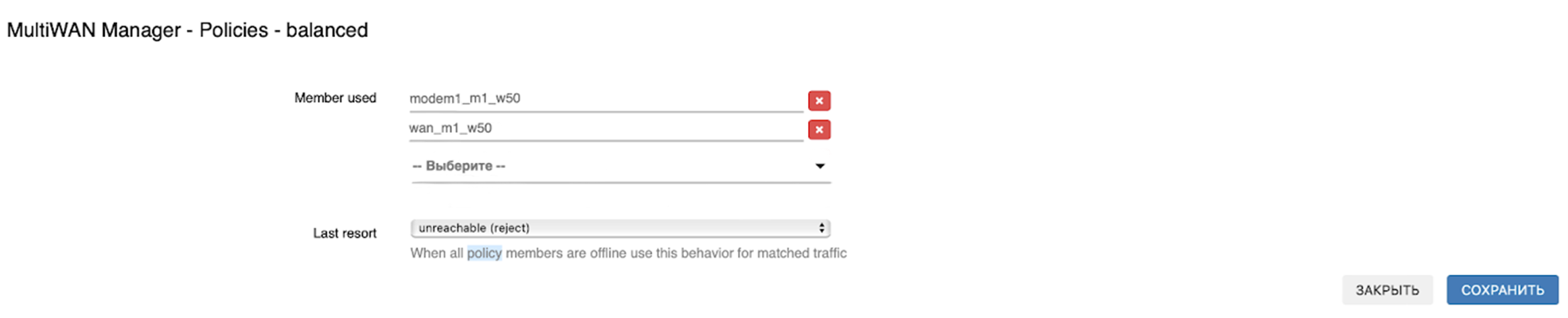This screenshot has width=1568, height=318.
Task: Click "balanced" in the page heading
Action: 327,30
